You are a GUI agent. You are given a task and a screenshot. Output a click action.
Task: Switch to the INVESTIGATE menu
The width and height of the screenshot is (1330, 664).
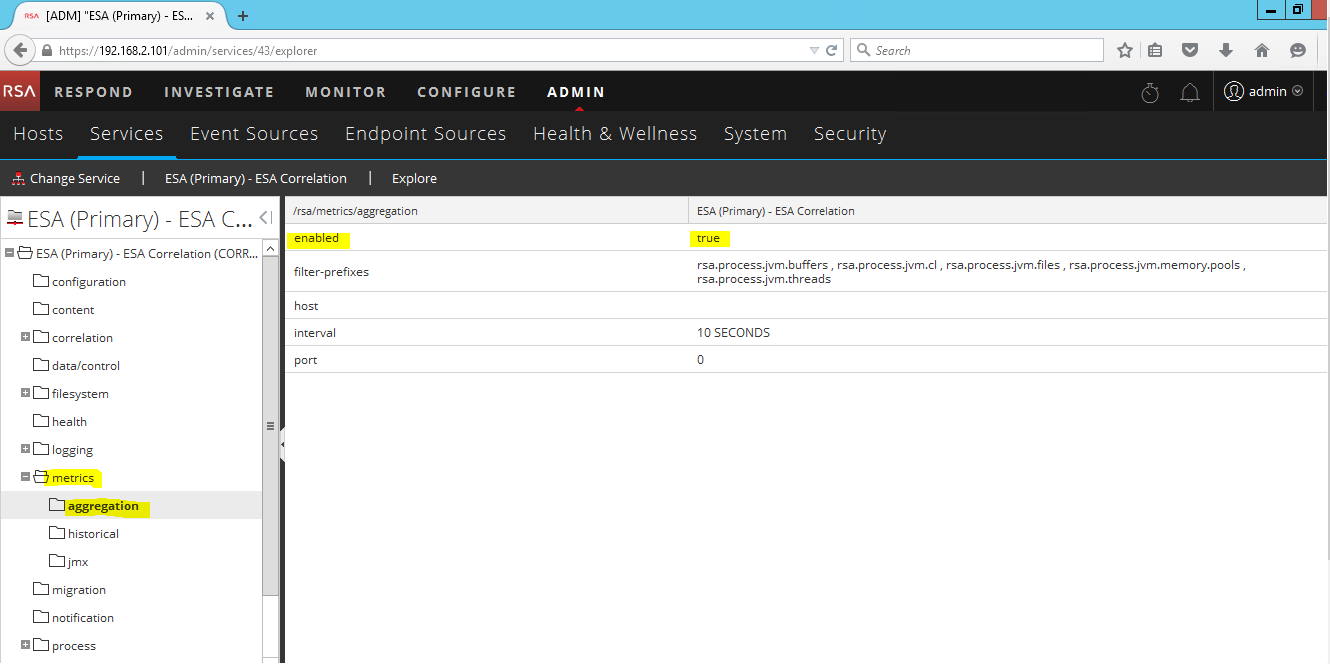click(219, 92)
